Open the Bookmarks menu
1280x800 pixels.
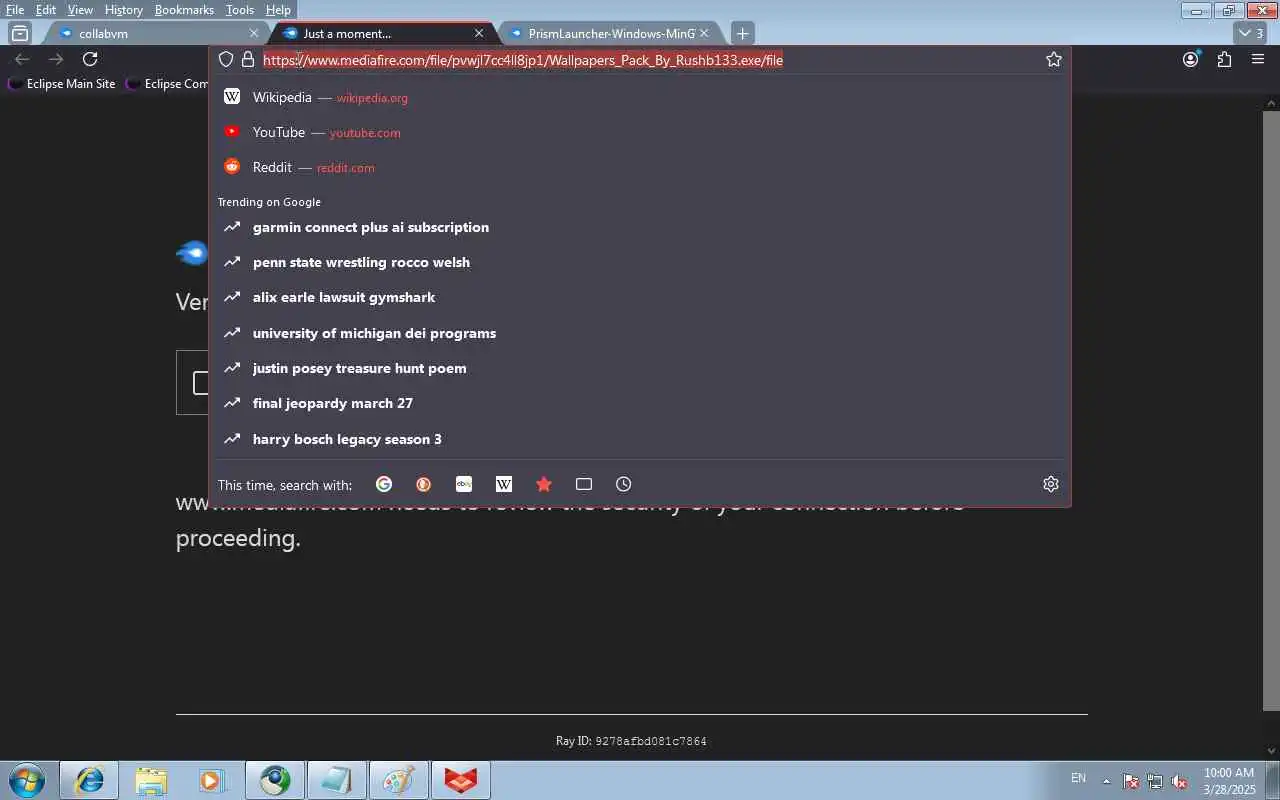(x=184, y=10)
